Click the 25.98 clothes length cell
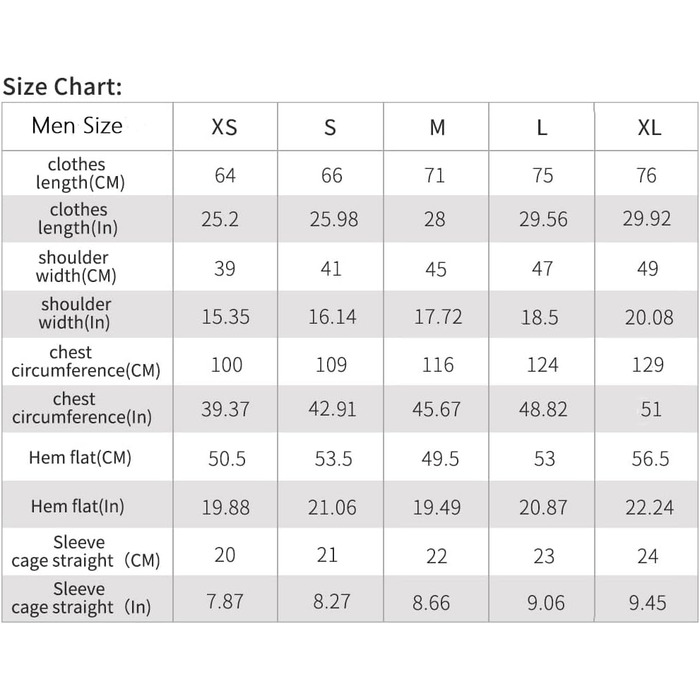The width and height of the screenshot is (700, 700). 333,219
